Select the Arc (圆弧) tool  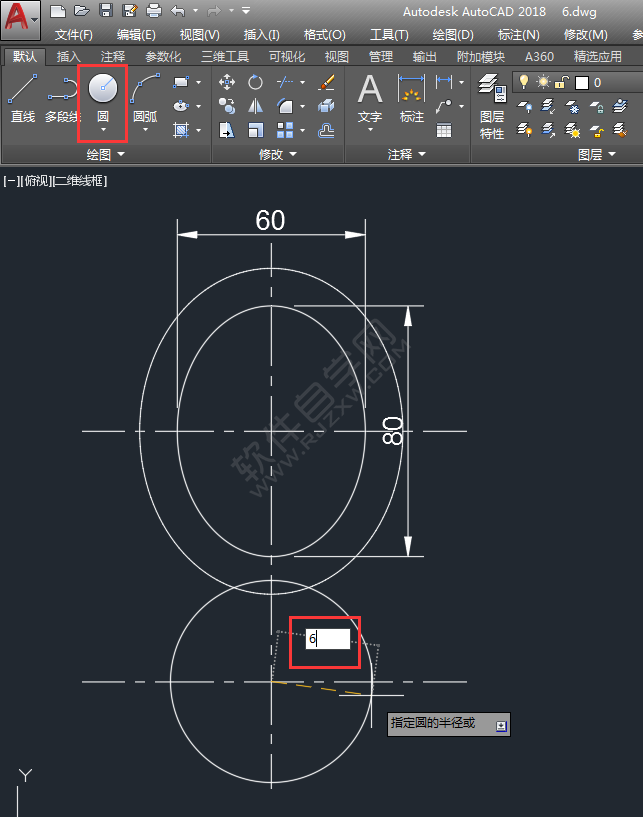point(145,98)
